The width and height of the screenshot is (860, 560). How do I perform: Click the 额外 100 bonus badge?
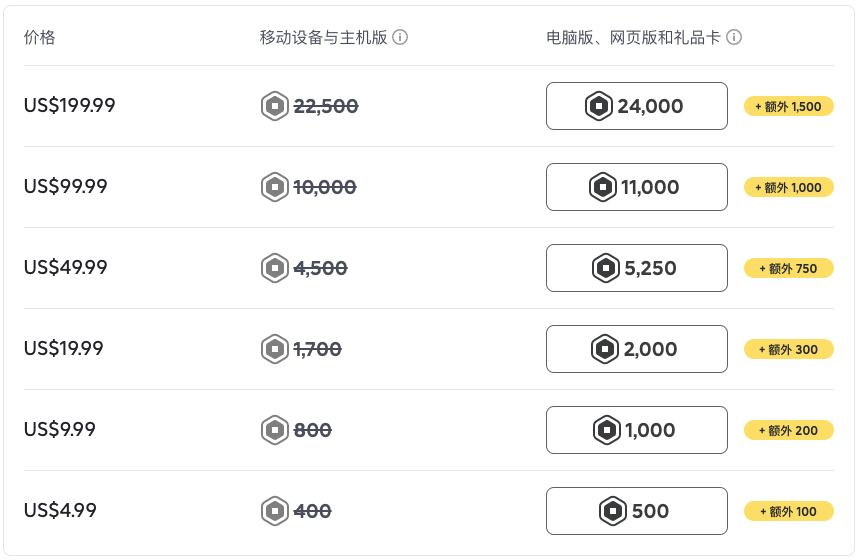click(x=788, y=511)
